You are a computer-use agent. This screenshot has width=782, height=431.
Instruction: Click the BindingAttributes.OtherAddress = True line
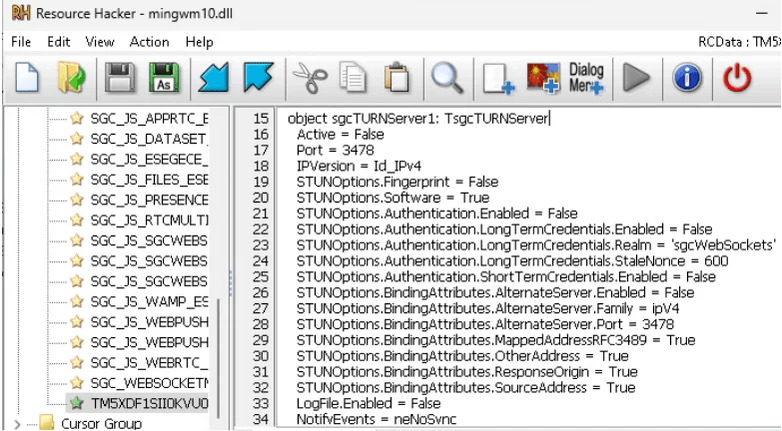click(462, 356)
